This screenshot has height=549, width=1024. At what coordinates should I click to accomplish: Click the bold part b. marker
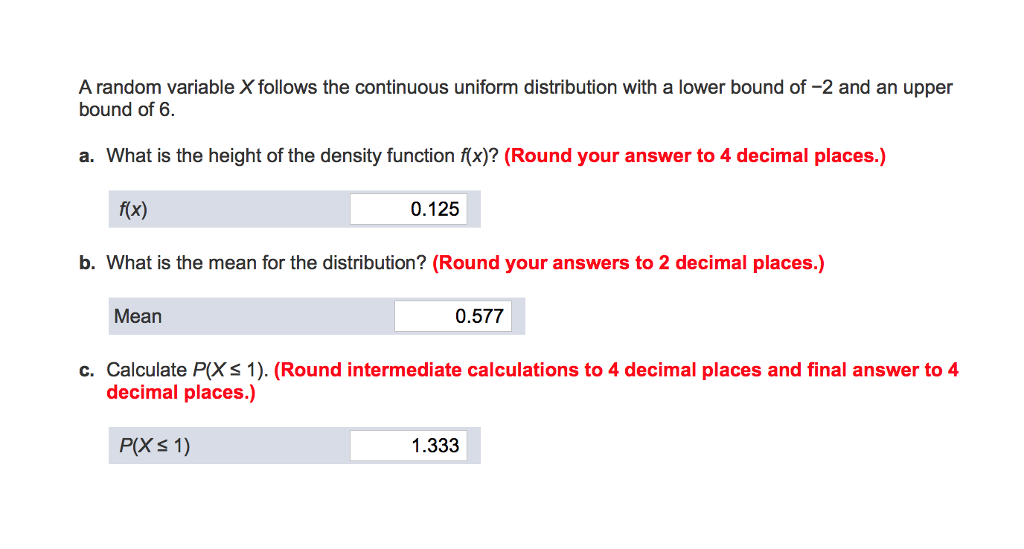click(x=87, y=262)
